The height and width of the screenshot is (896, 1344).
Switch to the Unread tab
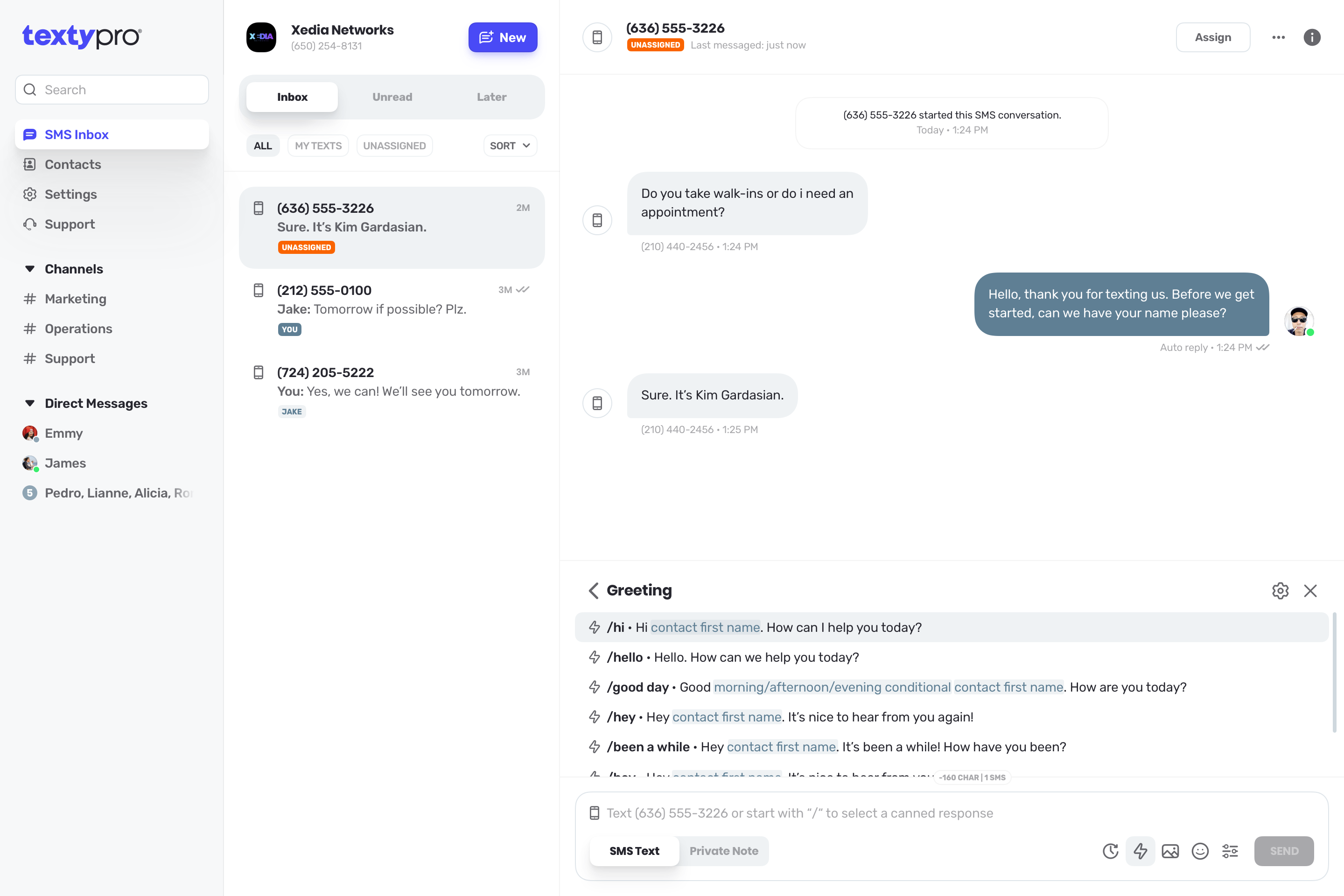[x=392, y=97]
